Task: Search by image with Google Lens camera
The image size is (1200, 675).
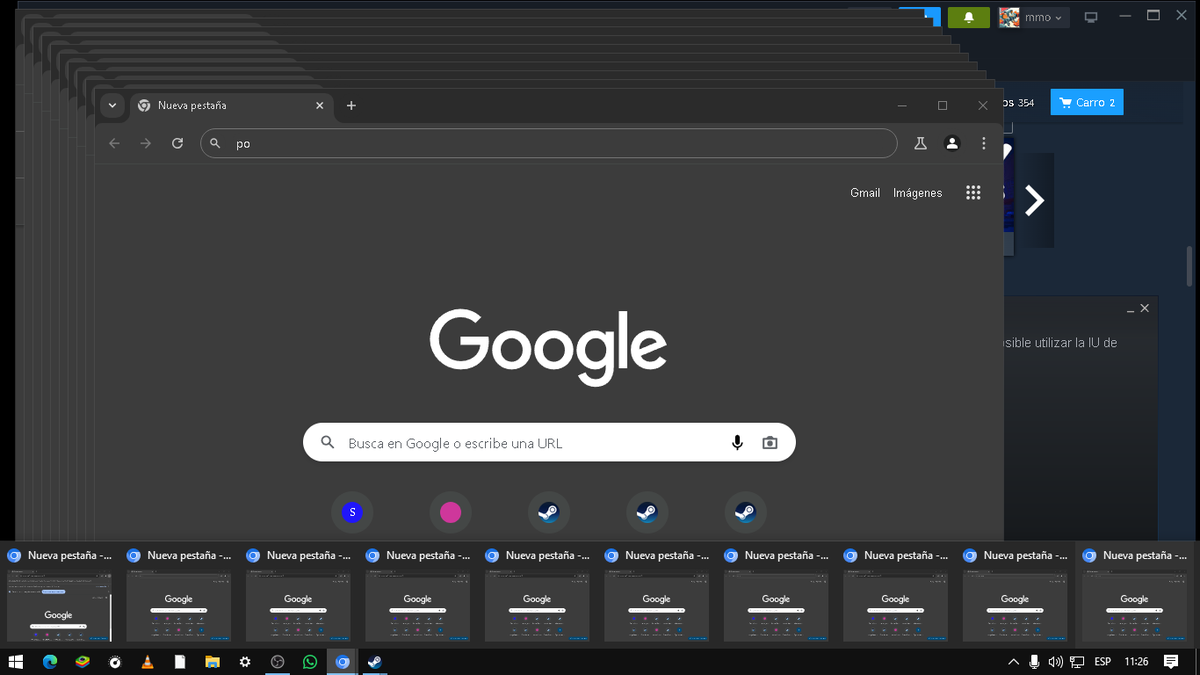Action: (769, 443)
